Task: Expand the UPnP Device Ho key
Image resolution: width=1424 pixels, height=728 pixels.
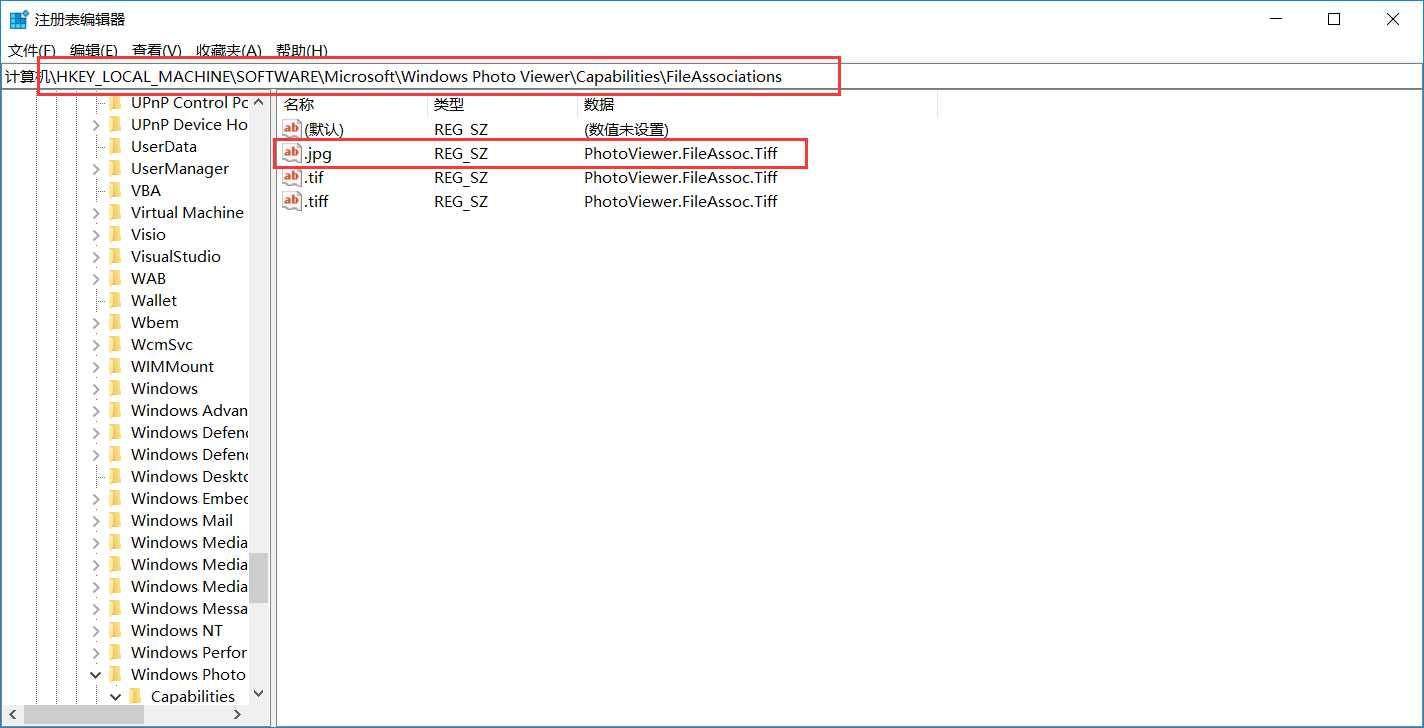Action: (x=96, y=125)
